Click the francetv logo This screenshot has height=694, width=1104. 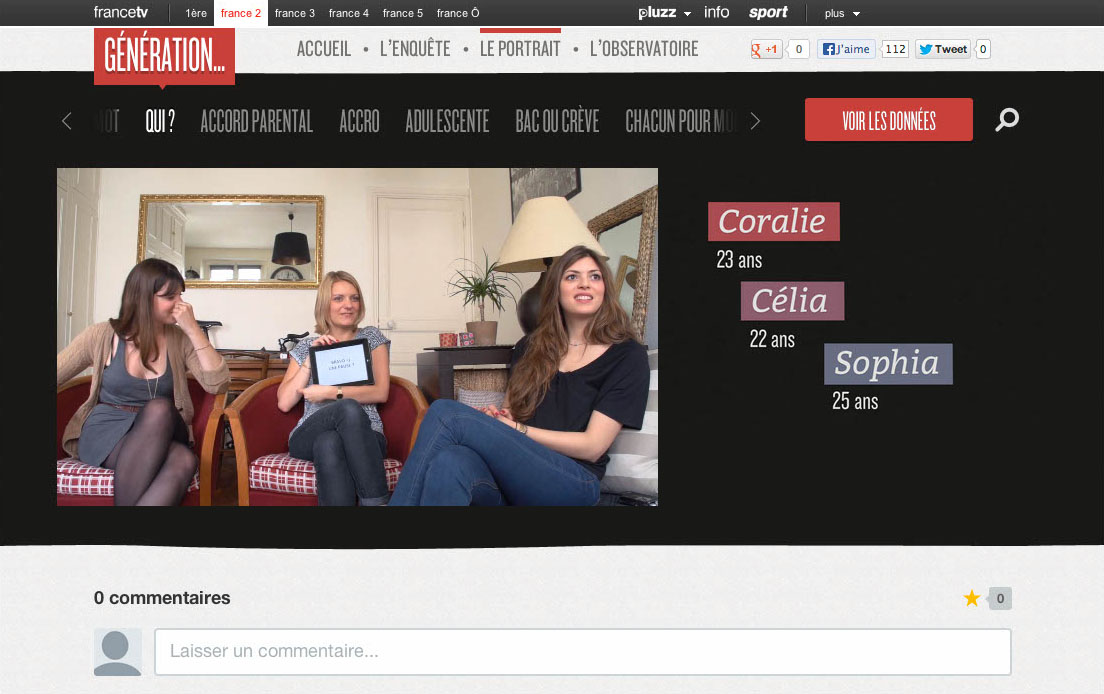click(x=120, y=13)
